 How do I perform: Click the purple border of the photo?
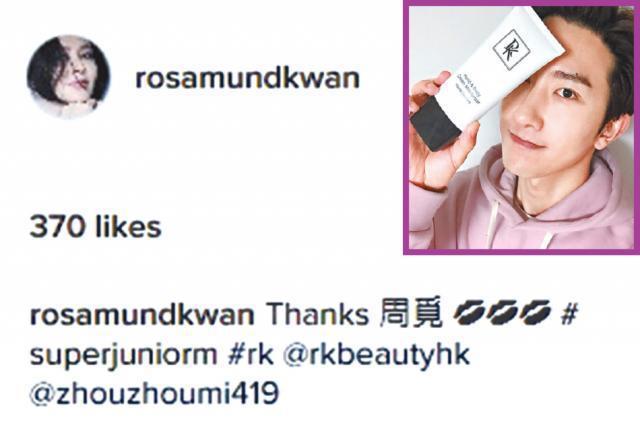[406, 128]
